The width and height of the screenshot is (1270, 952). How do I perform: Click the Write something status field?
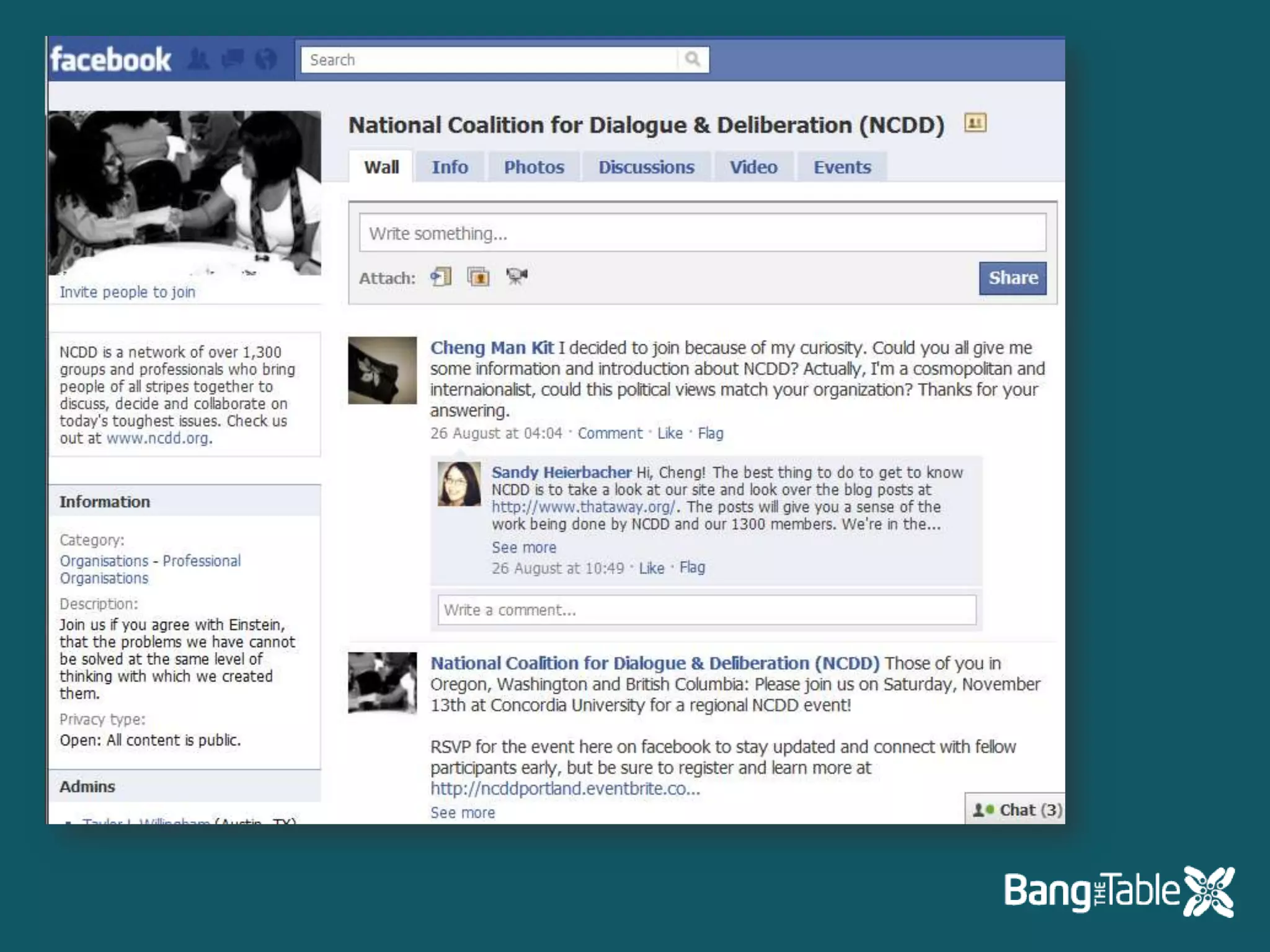point(702,234)
